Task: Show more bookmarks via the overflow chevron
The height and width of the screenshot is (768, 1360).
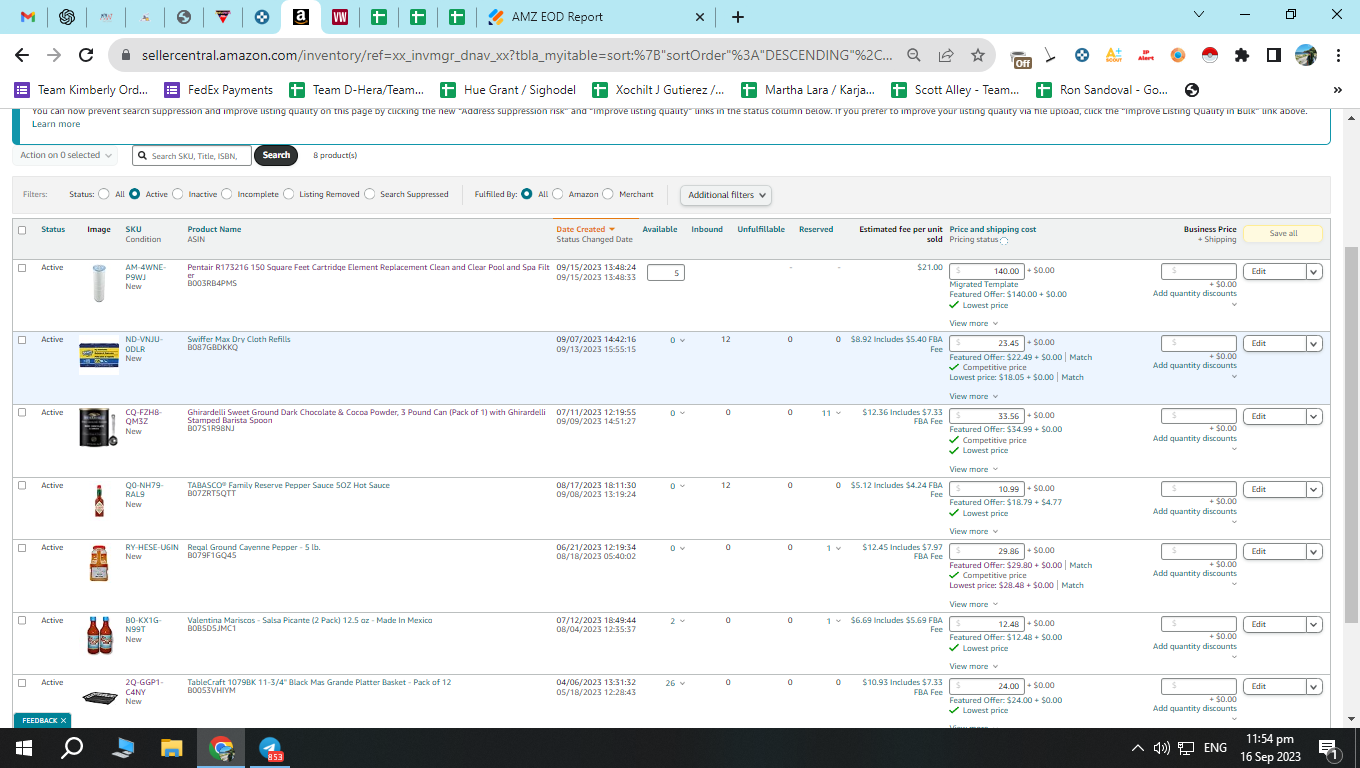Action: click(x=1338, y=90)
